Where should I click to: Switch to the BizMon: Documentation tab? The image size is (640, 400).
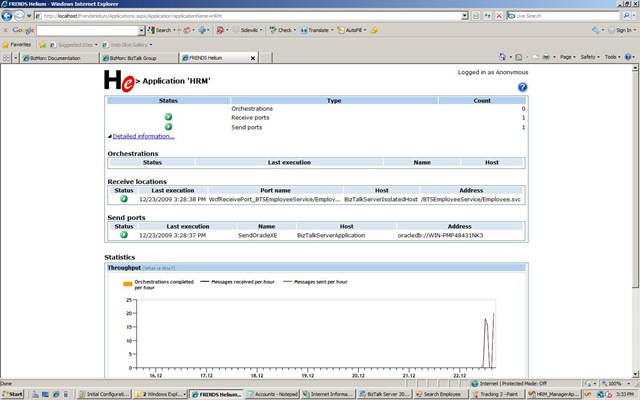pos(60,58)
